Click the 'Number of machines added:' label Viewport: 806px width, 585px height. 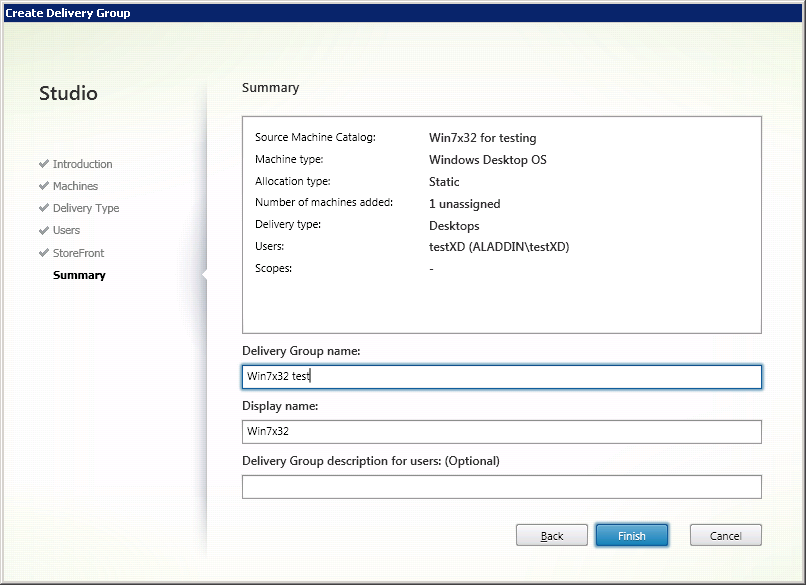324,203
